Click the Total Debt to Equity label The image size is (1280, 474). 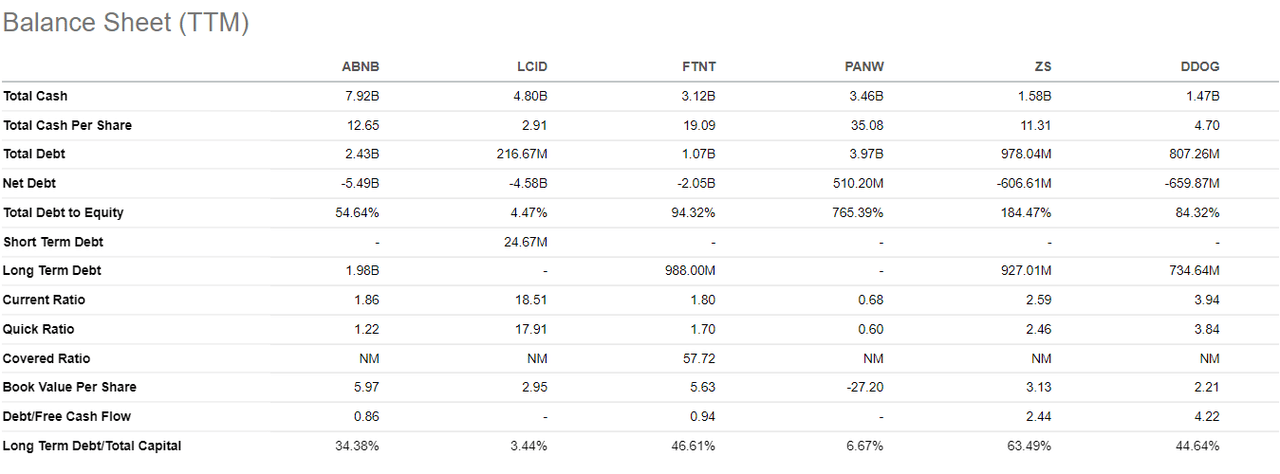(63, 212)
